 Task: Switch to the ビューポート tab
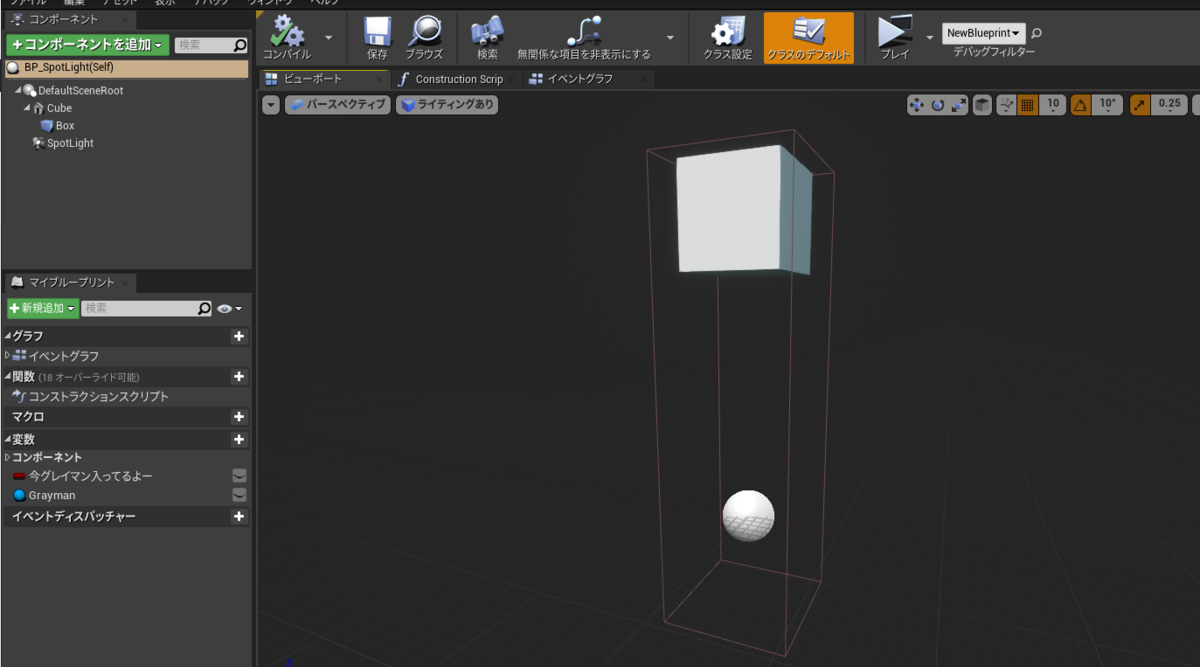click(323, 79)
